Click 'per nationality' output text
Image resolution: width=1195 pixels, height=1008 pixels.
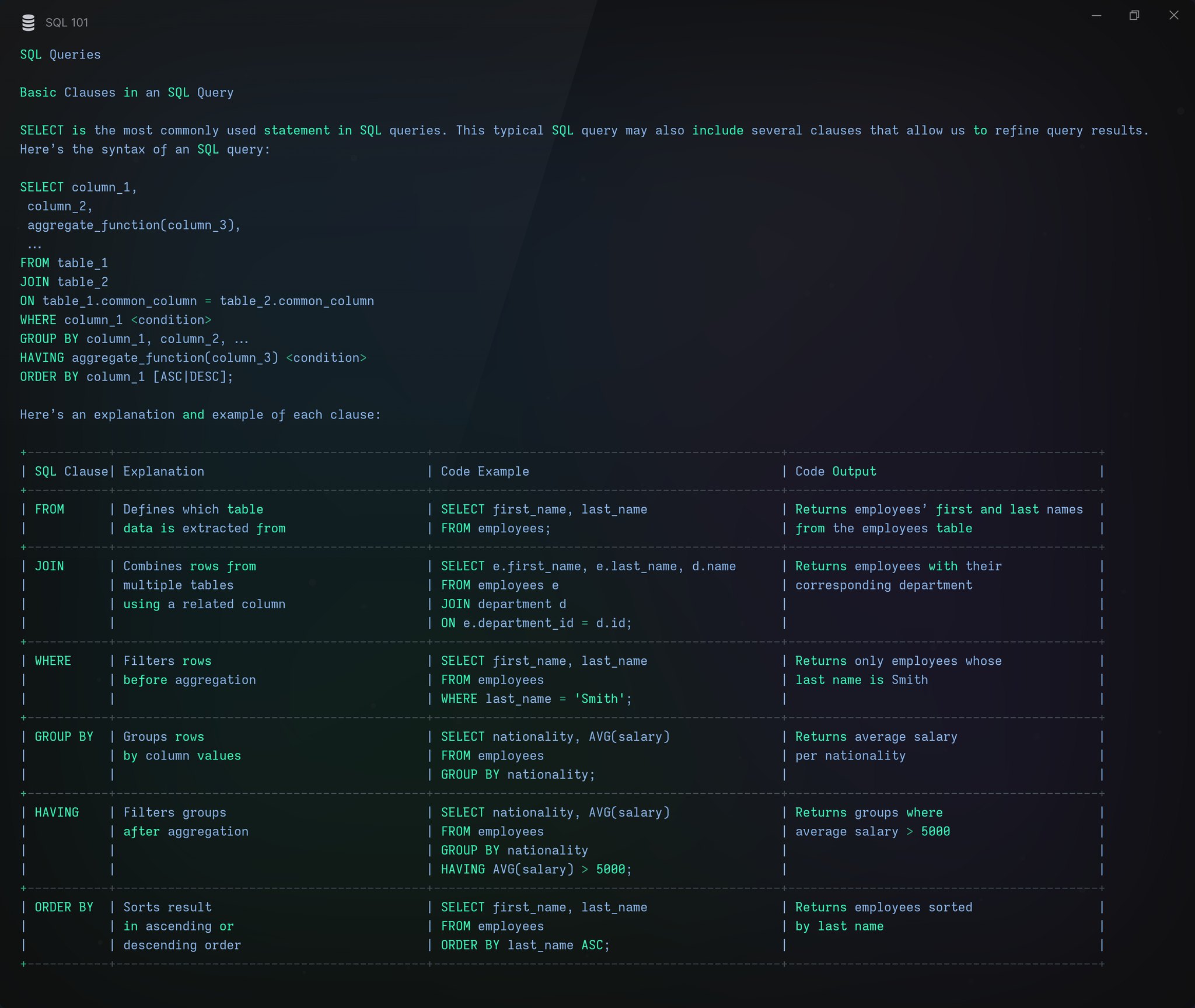851,756
